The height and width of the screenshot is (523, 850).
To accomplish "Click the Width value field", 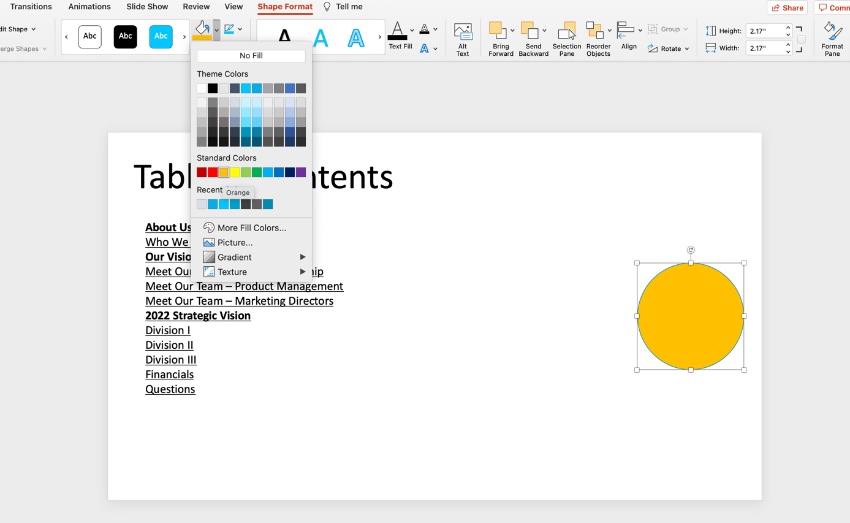I will 764,48.
